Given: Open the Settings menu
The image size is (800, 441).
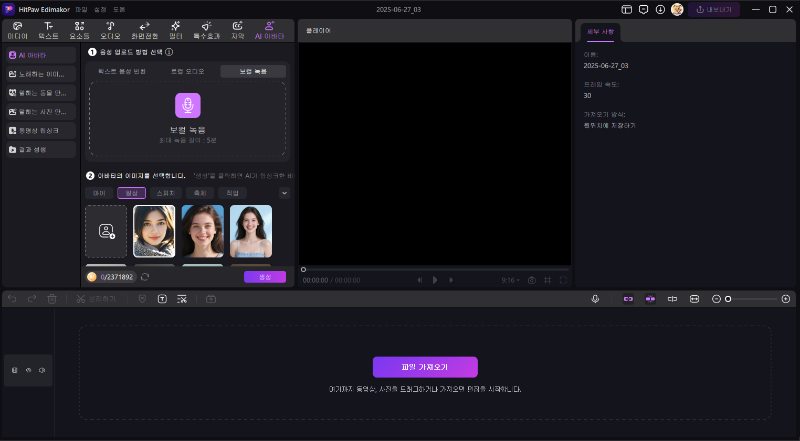Looking at the screenshot, I should (100, 10).
